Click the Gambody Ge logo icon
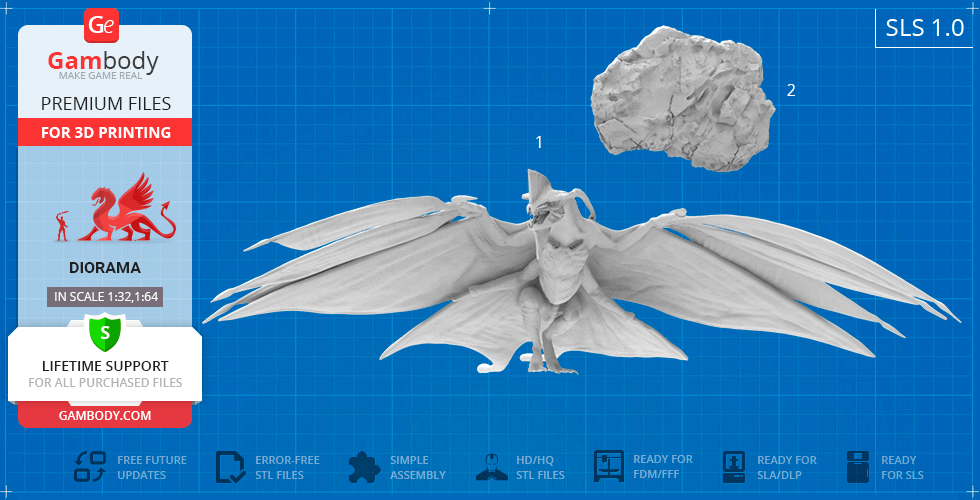 [x=103, y=24]
